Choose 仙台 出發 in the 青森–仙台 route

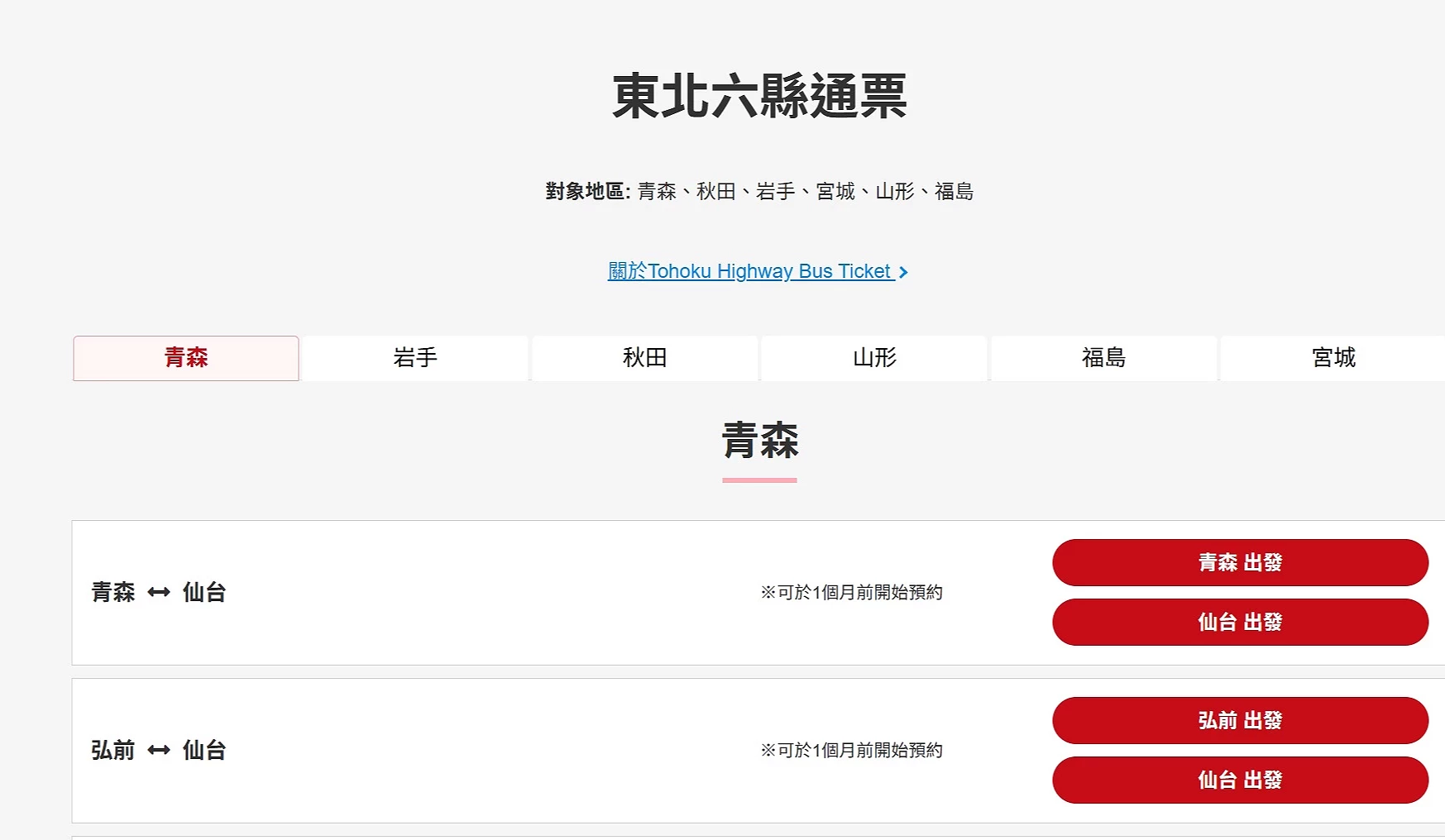[x=1239, y=623]
